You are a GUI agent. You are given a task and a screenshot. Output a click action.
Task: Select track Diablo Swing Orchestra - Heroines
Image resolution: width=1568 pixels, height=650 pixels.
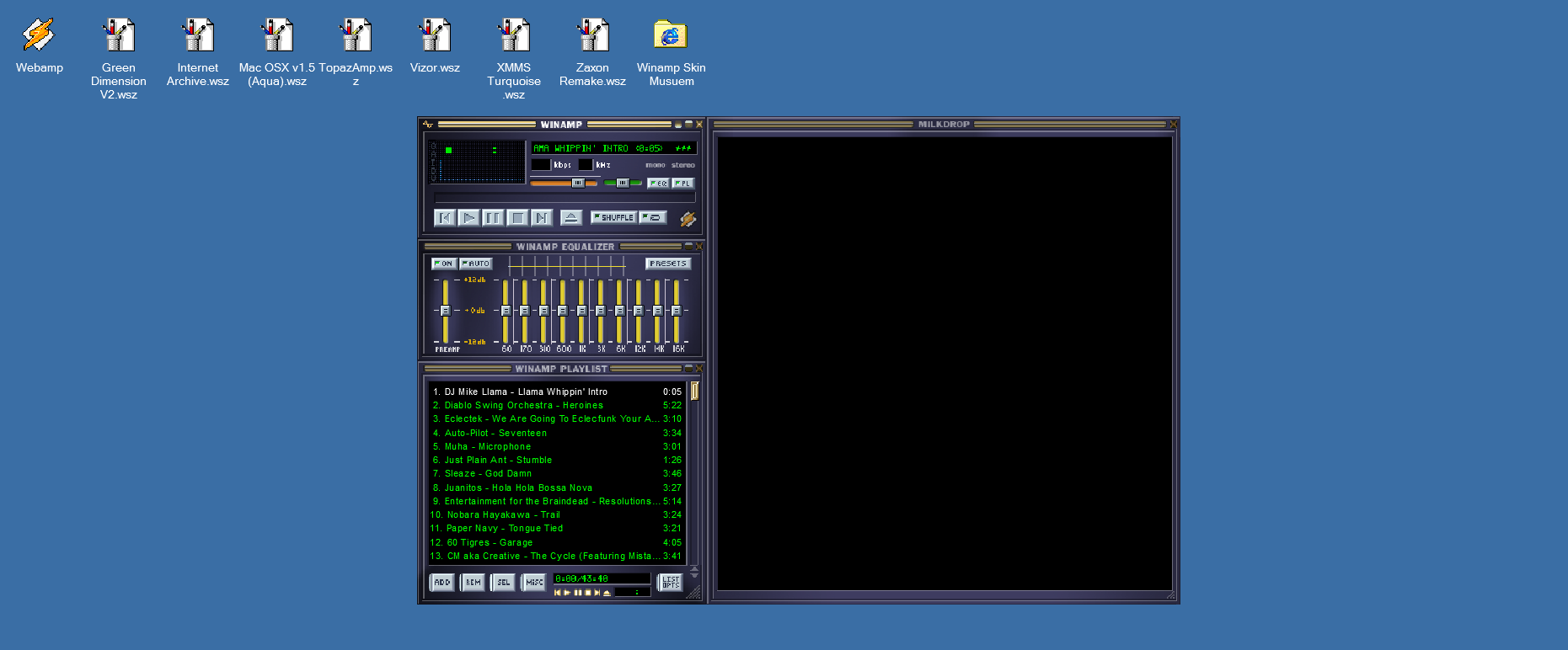tap(557, 405)
